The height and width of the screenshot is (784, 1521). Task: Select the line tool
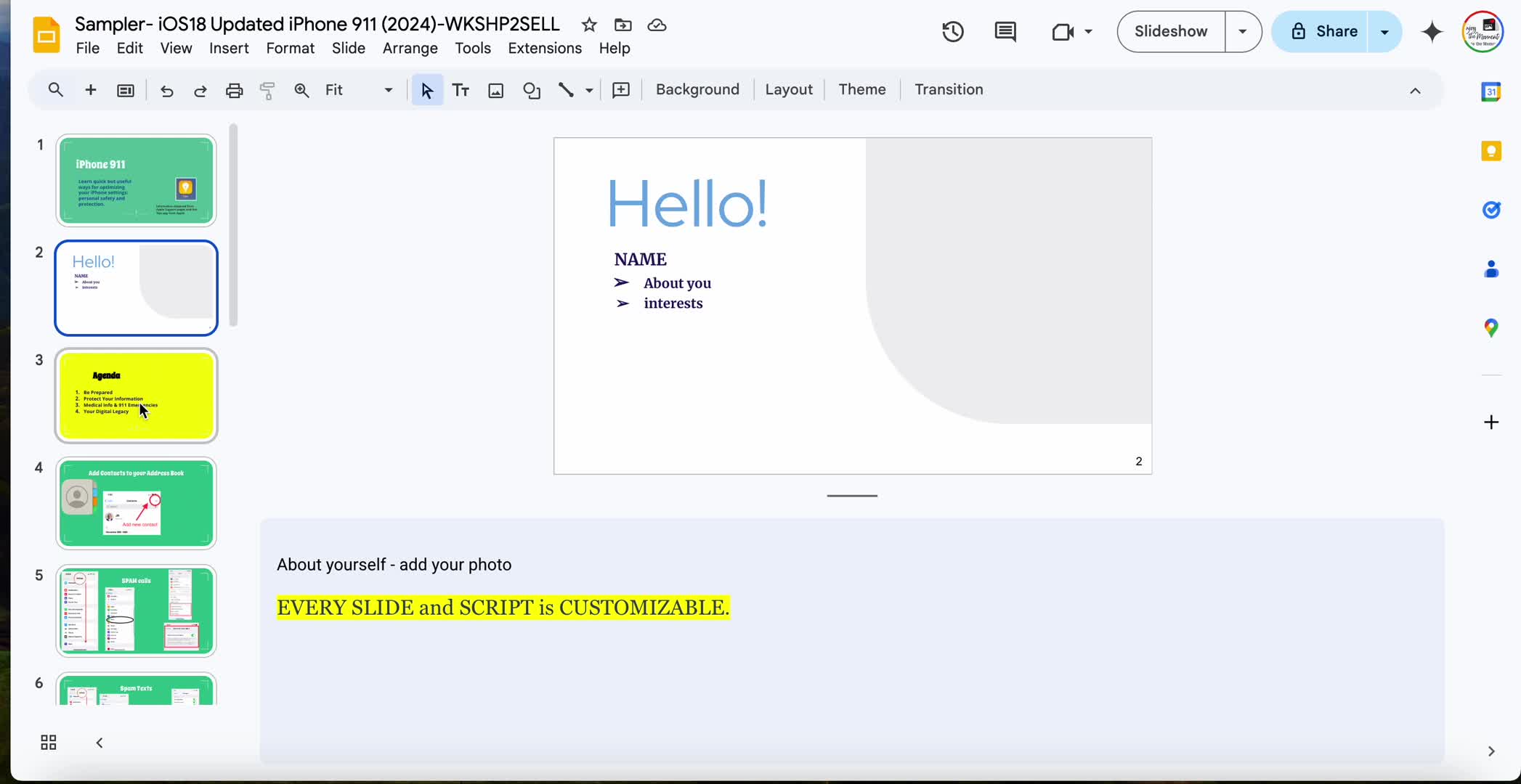pos(566,90)
